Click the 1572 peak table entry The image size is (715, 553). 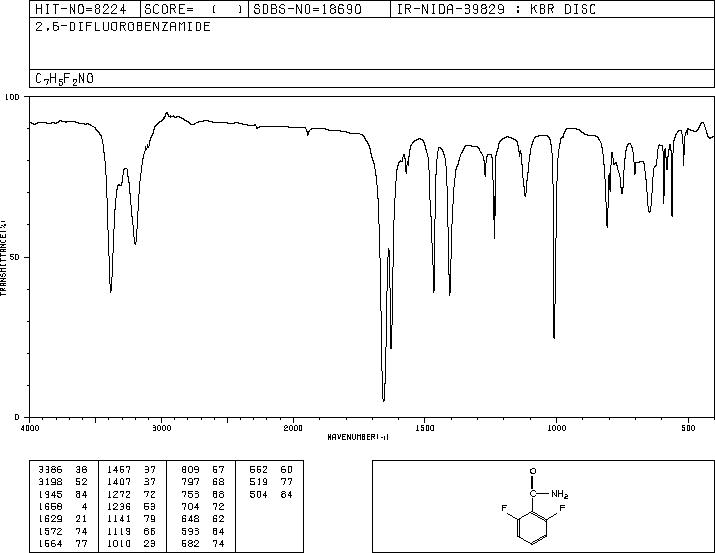pyautogui.click(x=63, y=532)
